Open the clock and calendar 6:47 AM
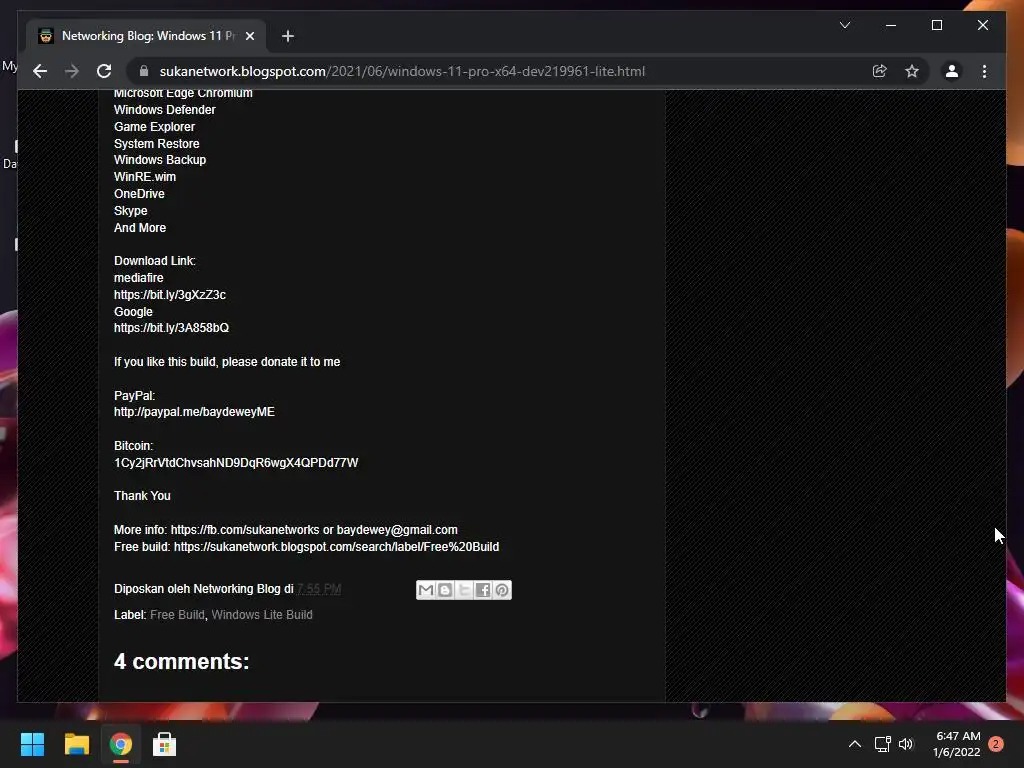This screenshot has height=768, width=1024. pos(957,744)
